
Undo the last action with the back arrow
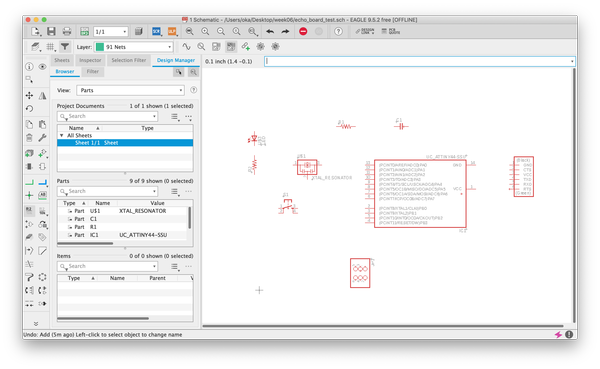270,31
